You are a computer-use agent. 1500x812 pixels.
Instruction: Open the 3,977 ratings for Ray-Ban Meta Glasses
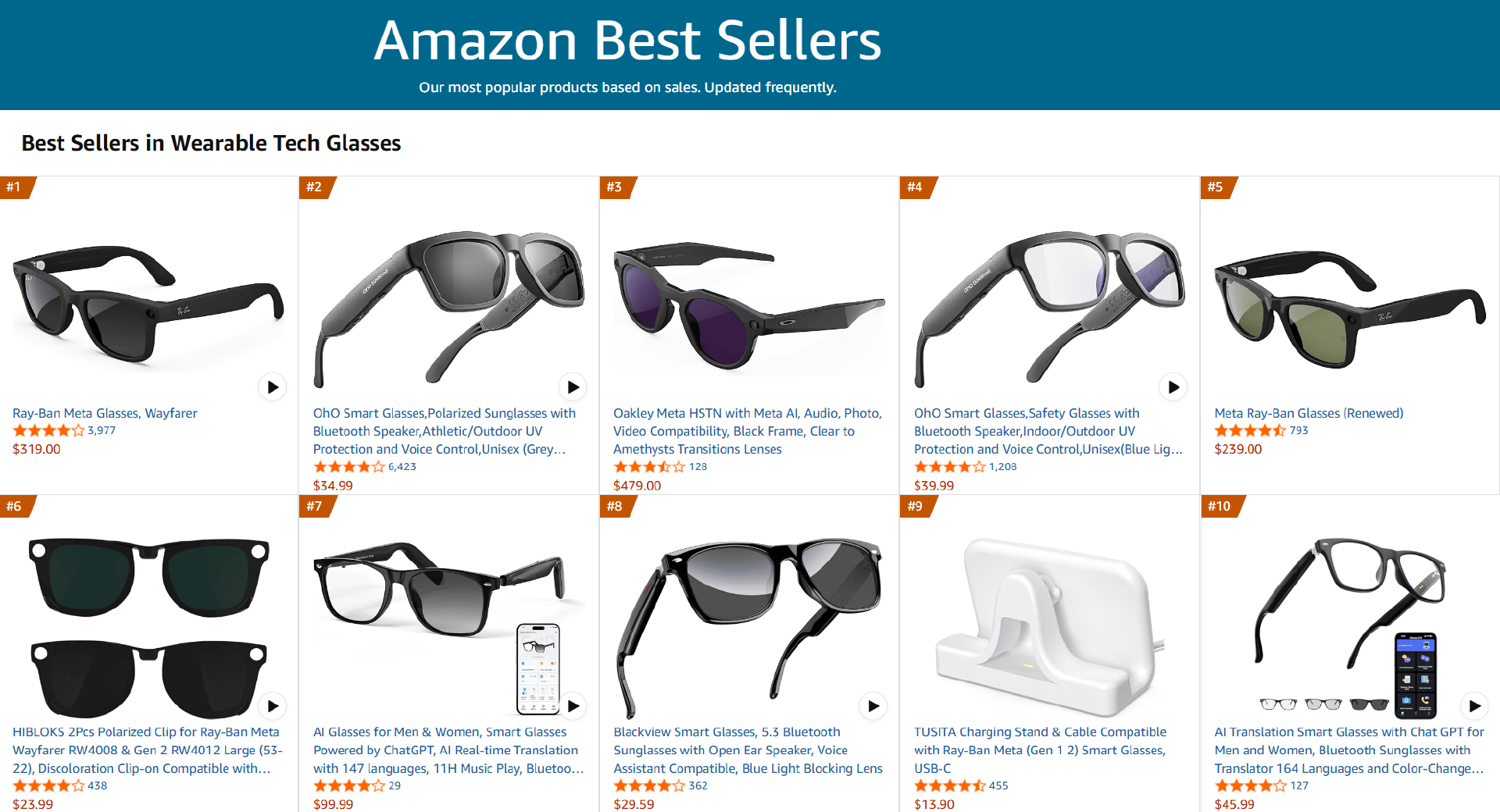click(x=102, y=430)
